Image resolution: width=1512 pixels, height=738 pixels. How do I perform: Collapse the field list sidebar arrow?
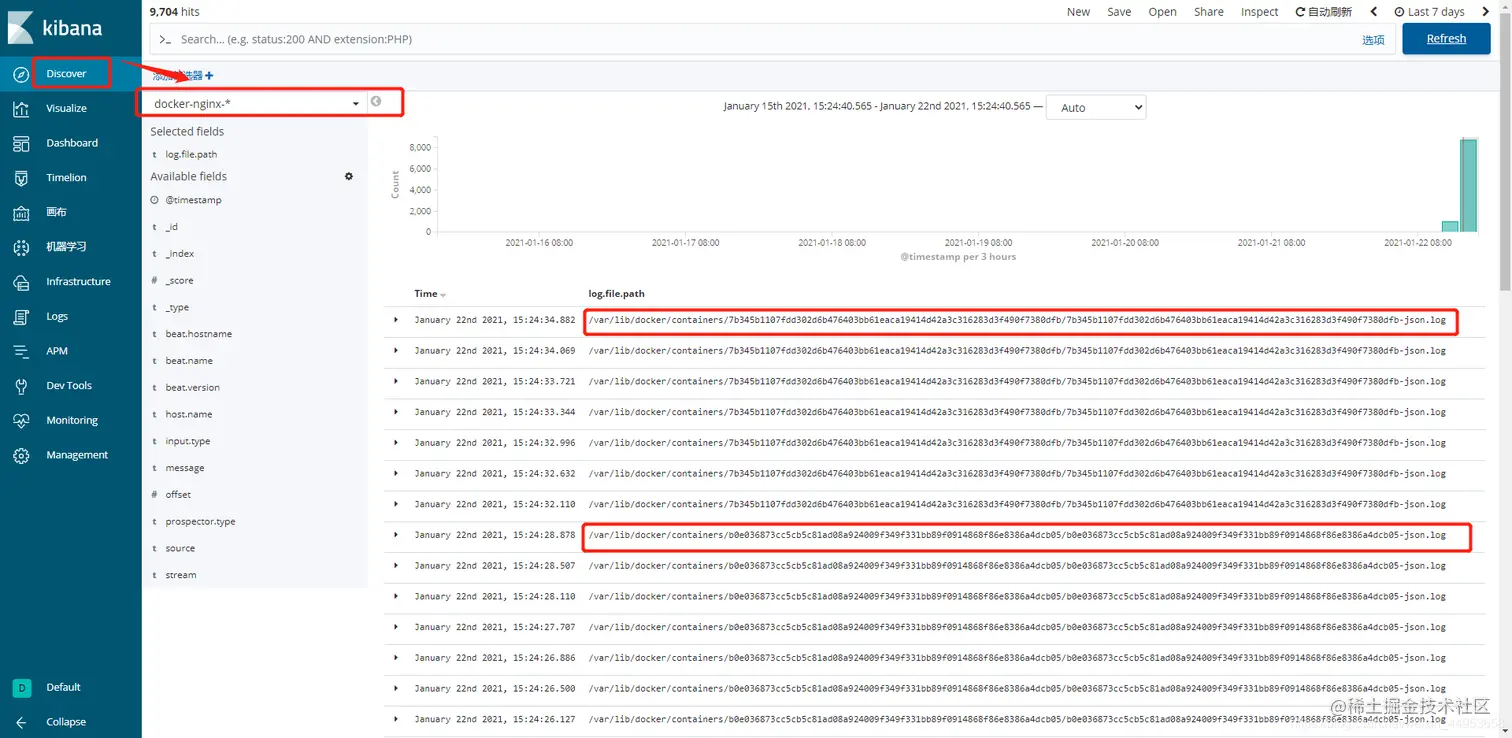point(376,102)
